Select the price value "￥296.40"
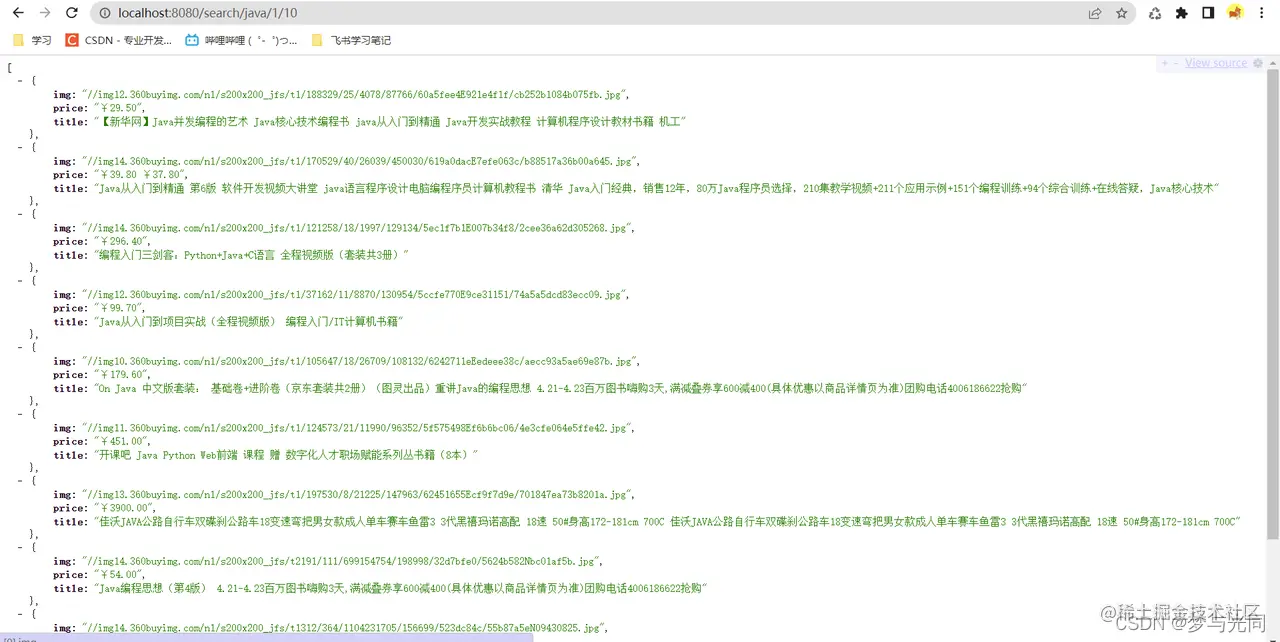The width and height of the screenshot is (1280, 642). [x=121, y=241]
